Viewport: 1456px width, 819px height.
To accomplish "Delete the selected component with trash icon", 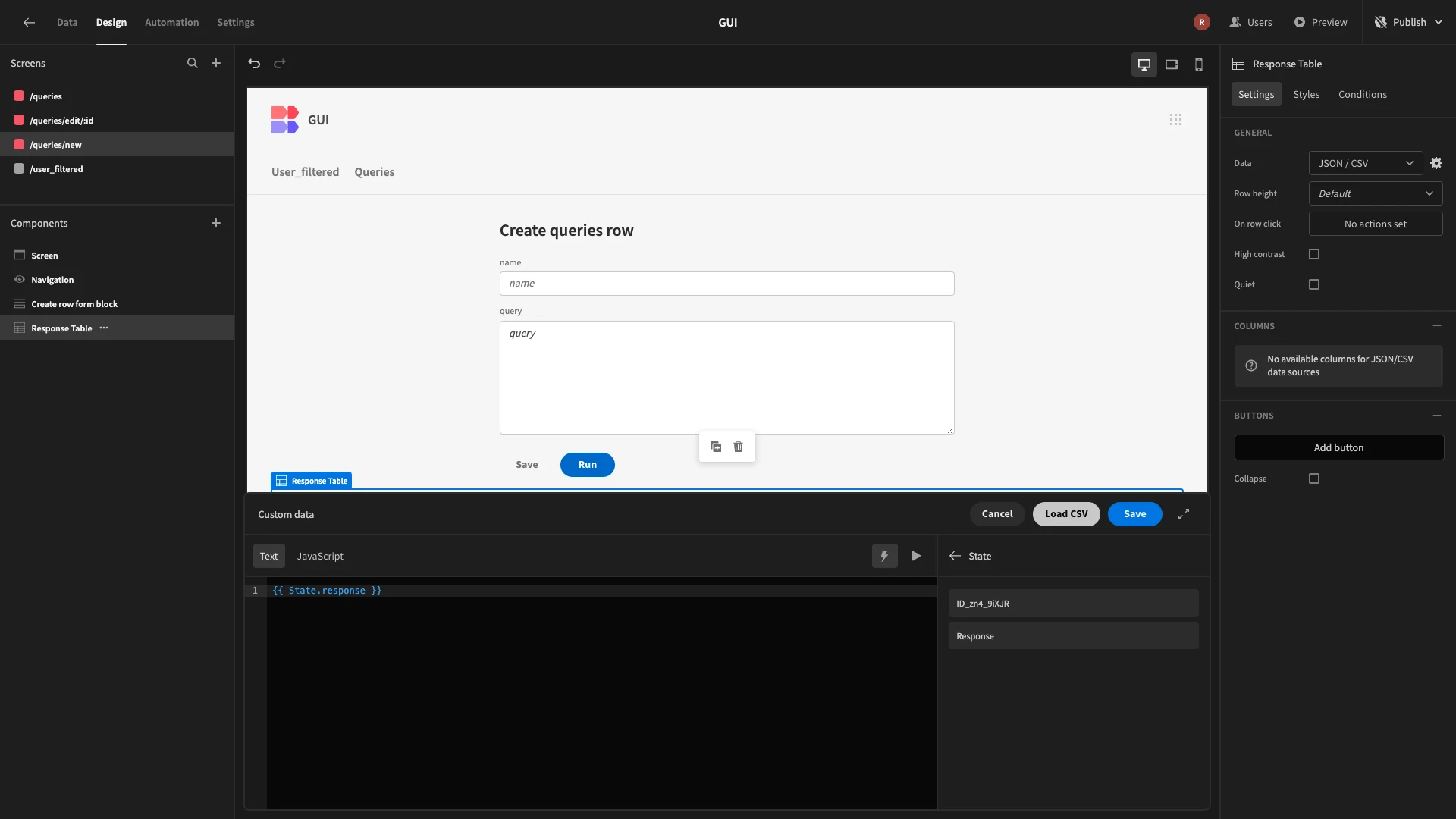I will [739, 447].
